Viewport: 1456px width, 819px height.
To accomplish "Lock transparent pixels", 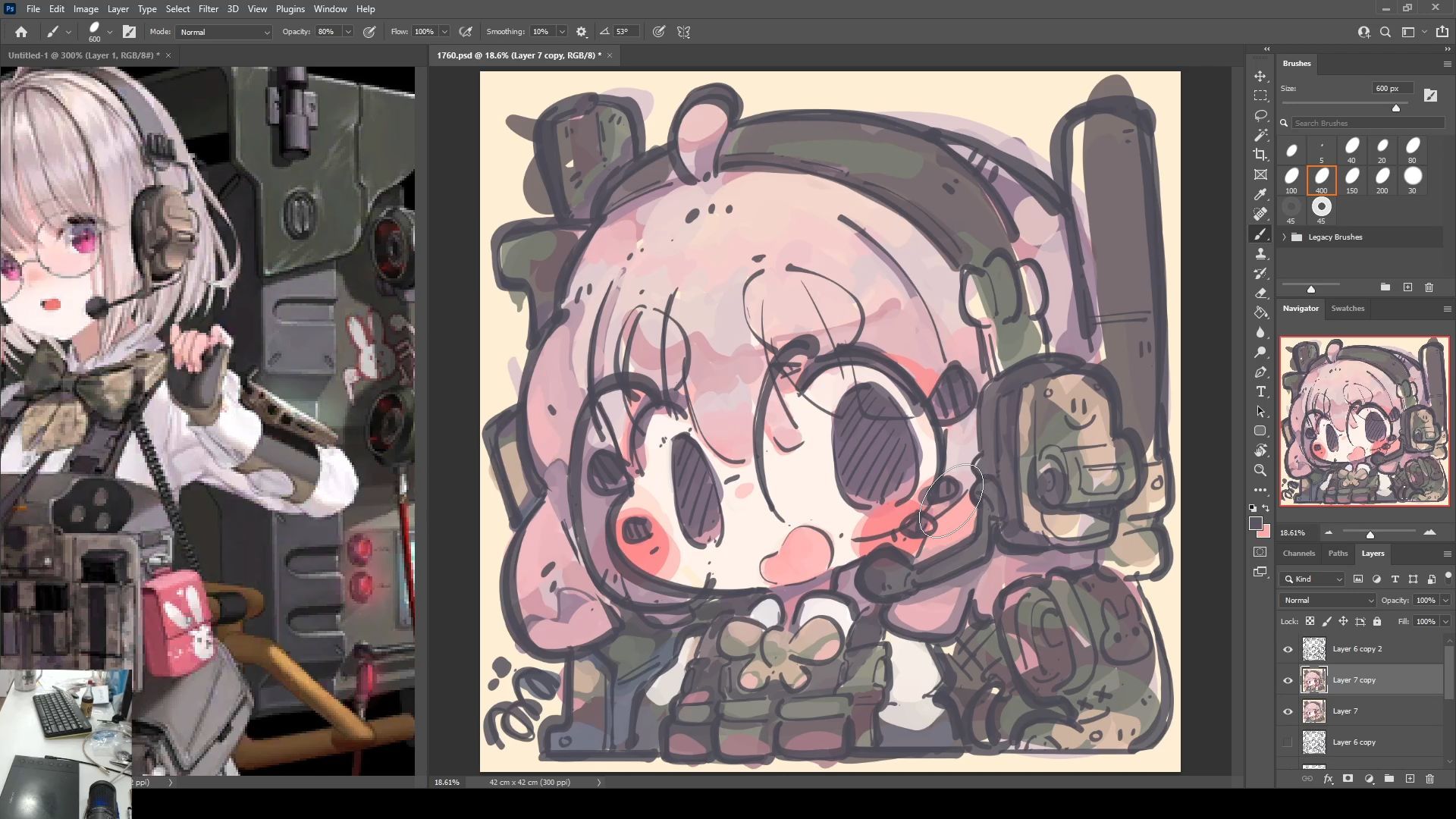I will [x=1310, y=621].
